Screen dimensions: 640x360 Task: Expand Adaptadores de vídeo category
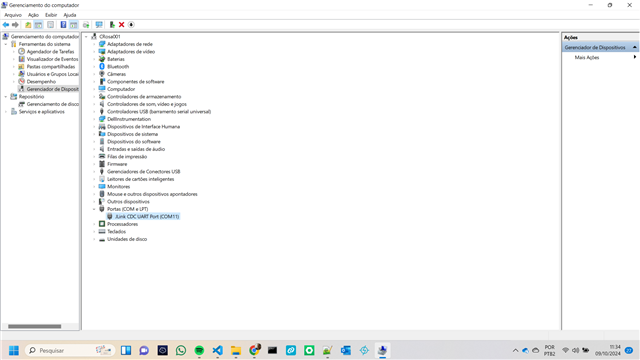[94, 51]
